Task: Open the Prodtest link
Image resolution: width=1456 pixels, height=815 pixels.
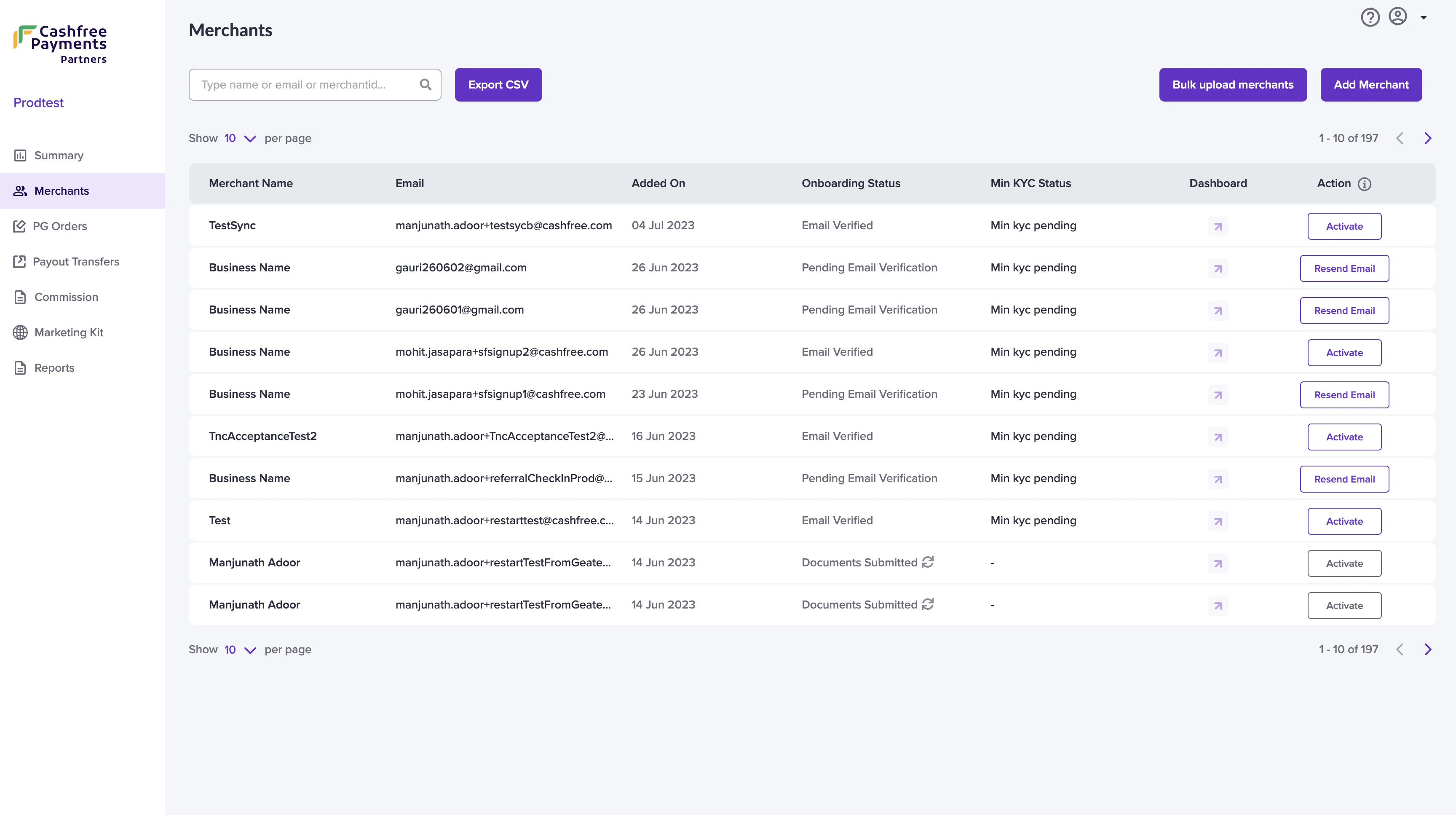Action: click(38, 102)
